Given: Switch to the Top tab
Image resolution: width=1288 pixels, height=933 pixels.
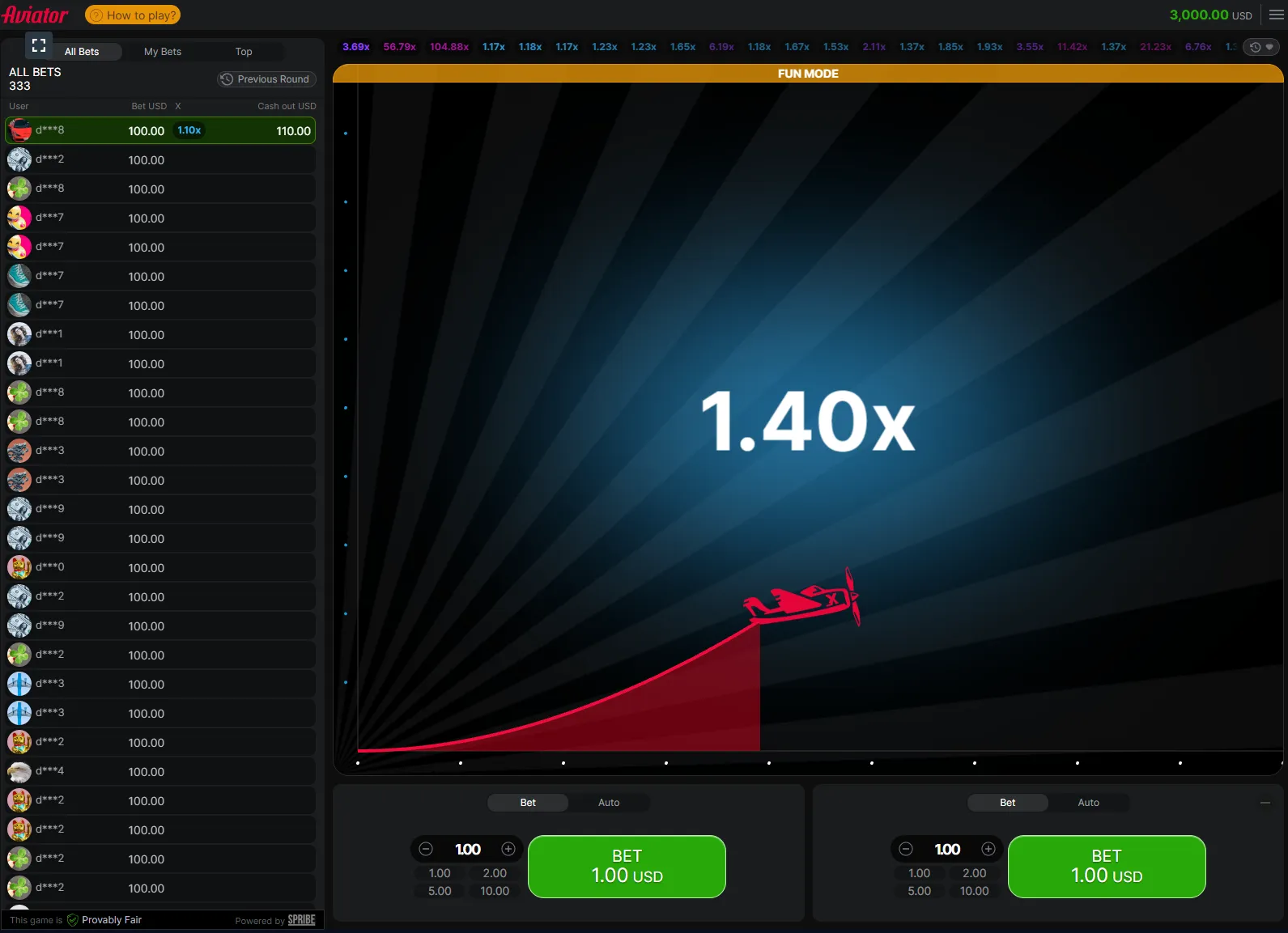Looking at the screenshot, I should coord(244,52).
